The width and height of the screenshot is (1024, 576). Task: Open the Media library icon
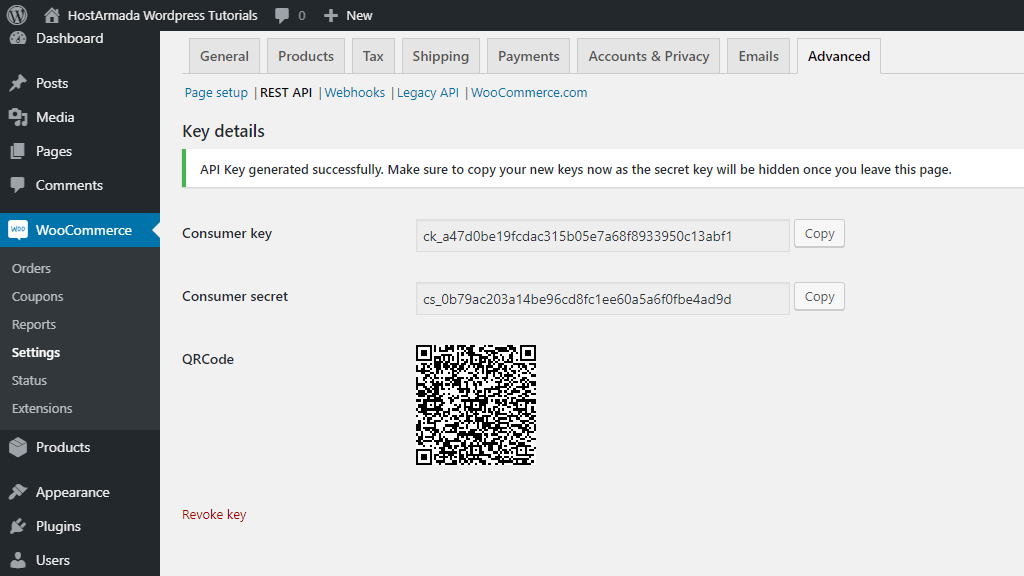[19, 117]
